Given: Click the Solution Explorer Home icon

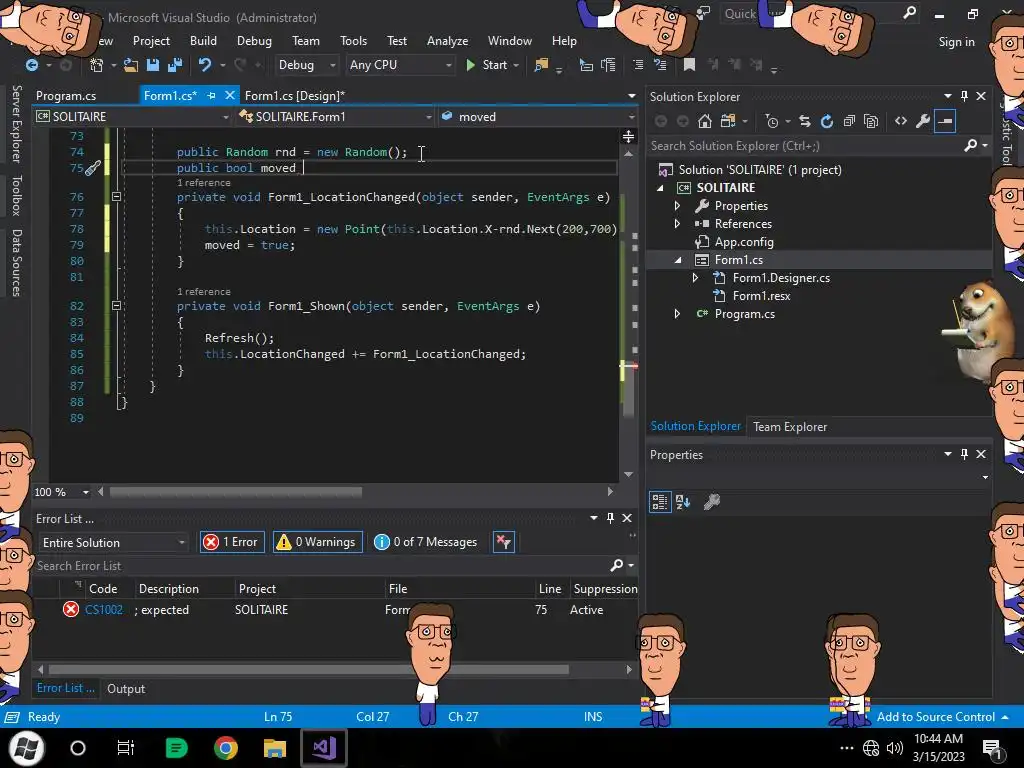Looking at the screenshot, I should (x=705, y=121).
